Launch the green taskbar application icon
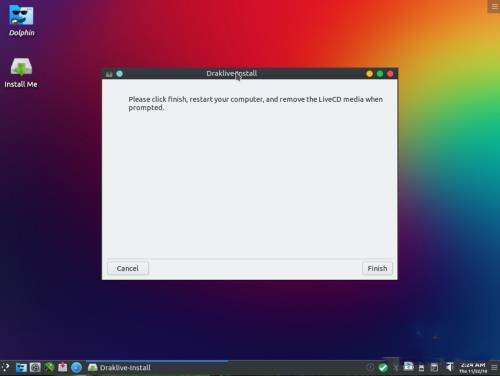Viewport: 500px width, 376px height. pos(49,368)
